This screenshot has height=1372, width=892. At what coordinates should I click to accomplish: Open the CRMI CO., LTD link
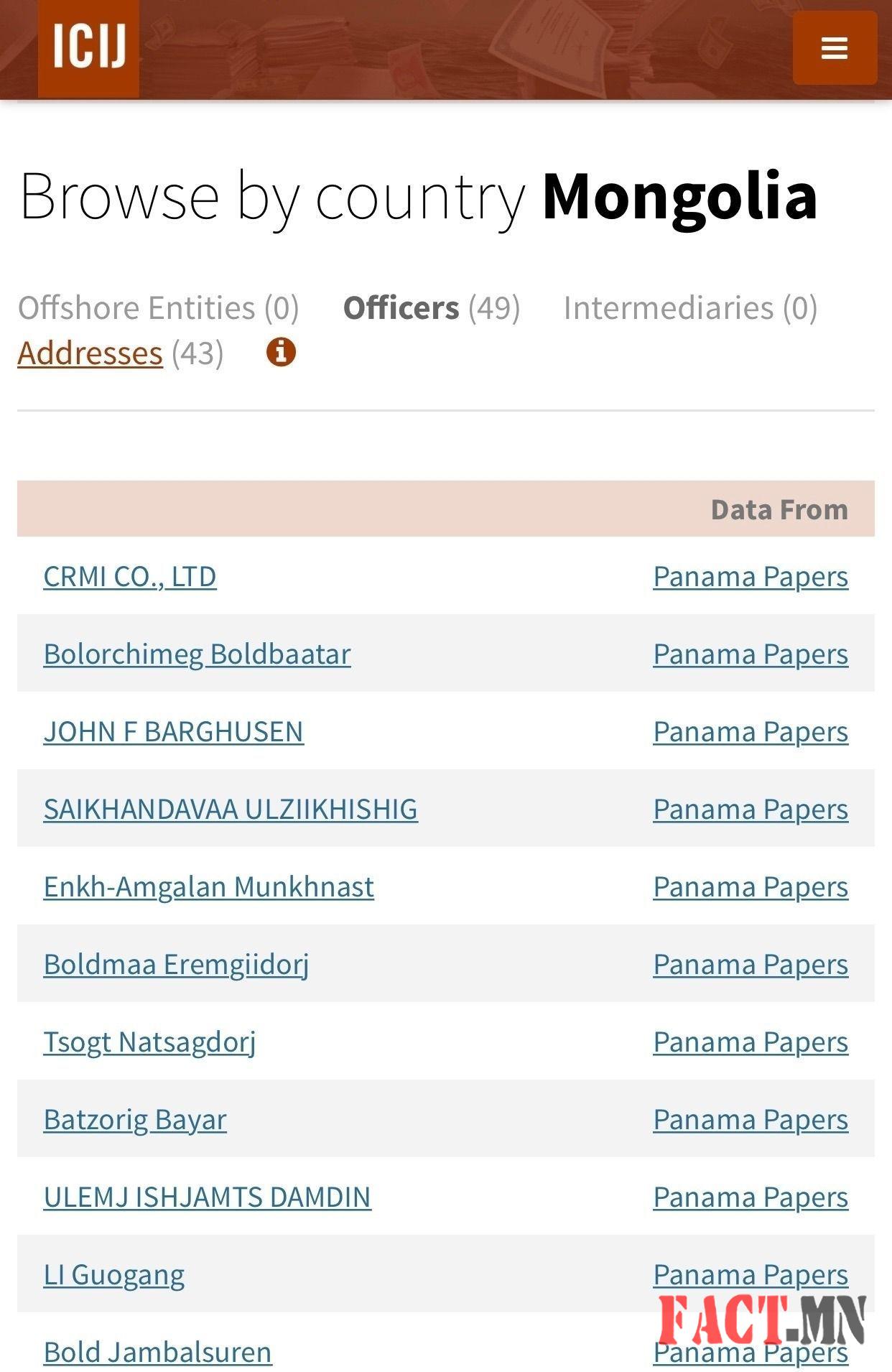(130, 576)
